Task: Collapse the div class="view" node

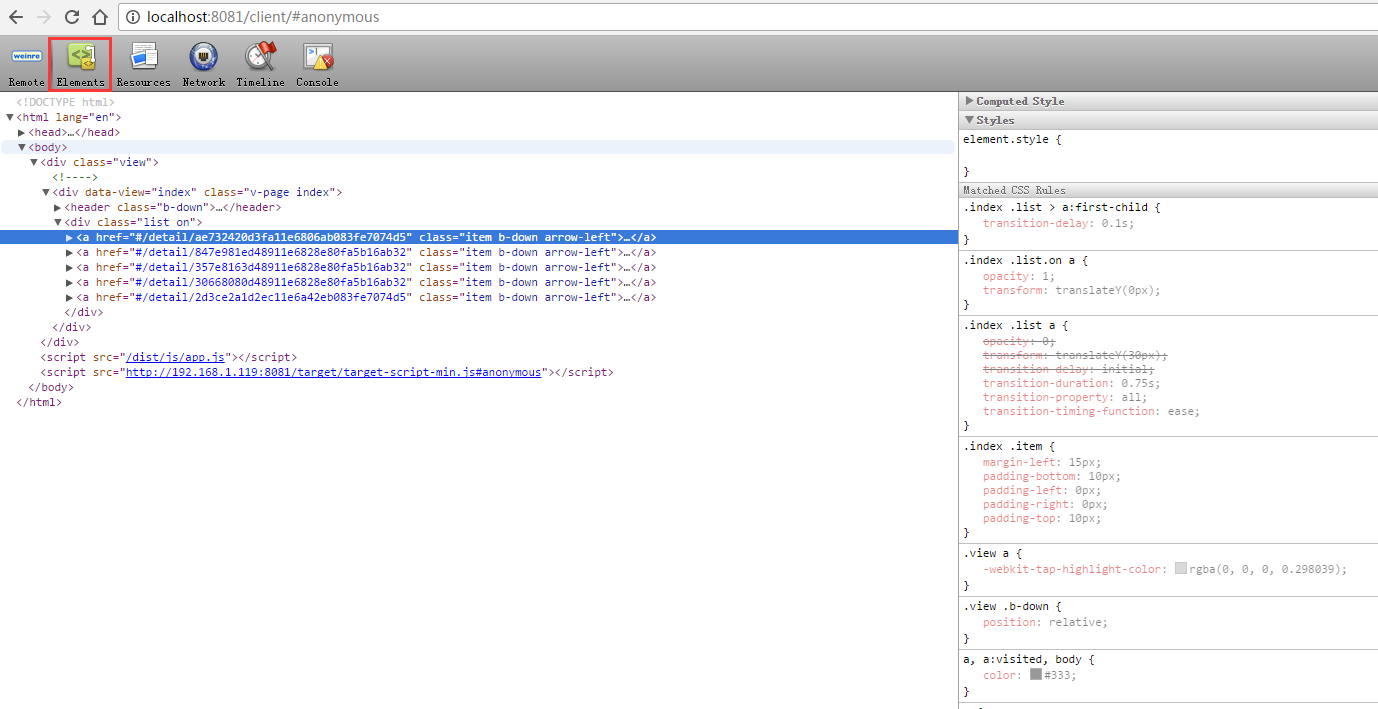Action: coord(34,162)
